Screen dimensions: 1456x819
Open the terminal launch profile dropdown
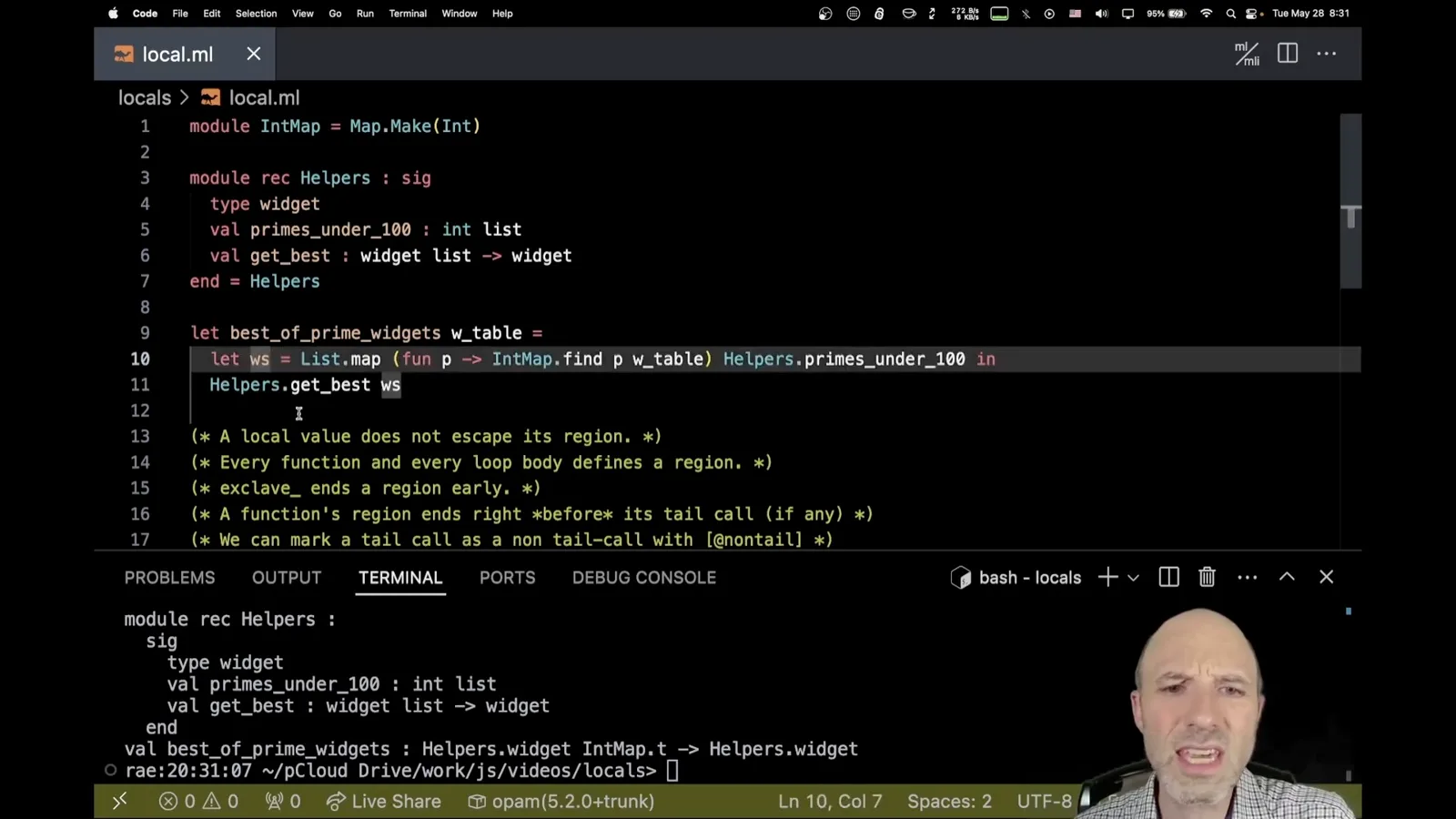coord(1133,577)
